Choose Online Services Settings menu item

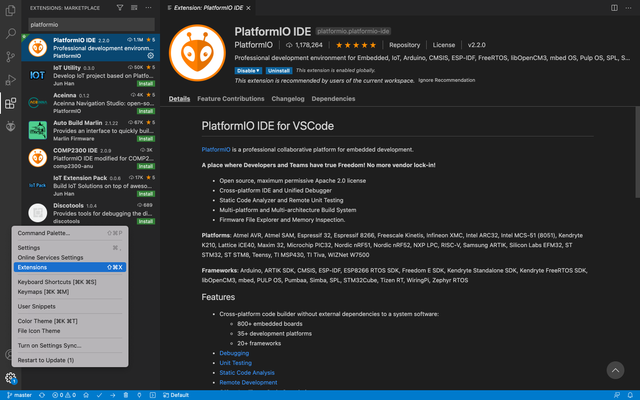pyautogui.click(x=70, y=258)
